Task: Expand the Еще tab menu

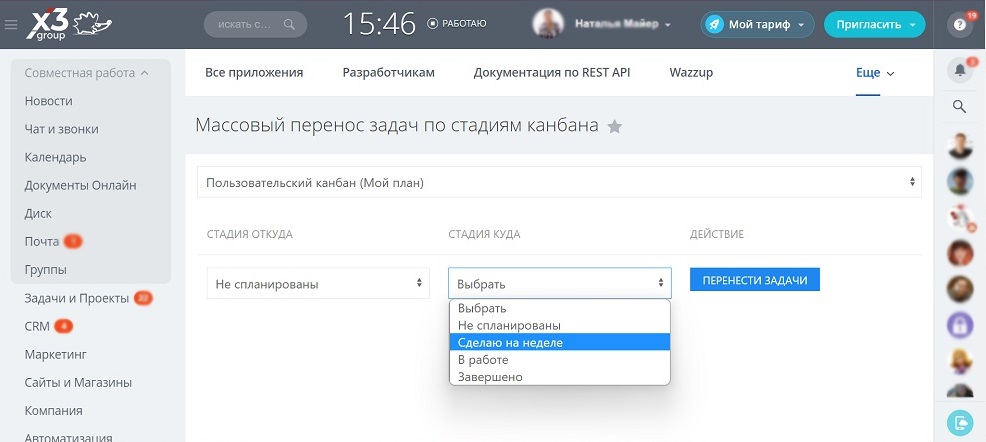Action: point(875,73)
